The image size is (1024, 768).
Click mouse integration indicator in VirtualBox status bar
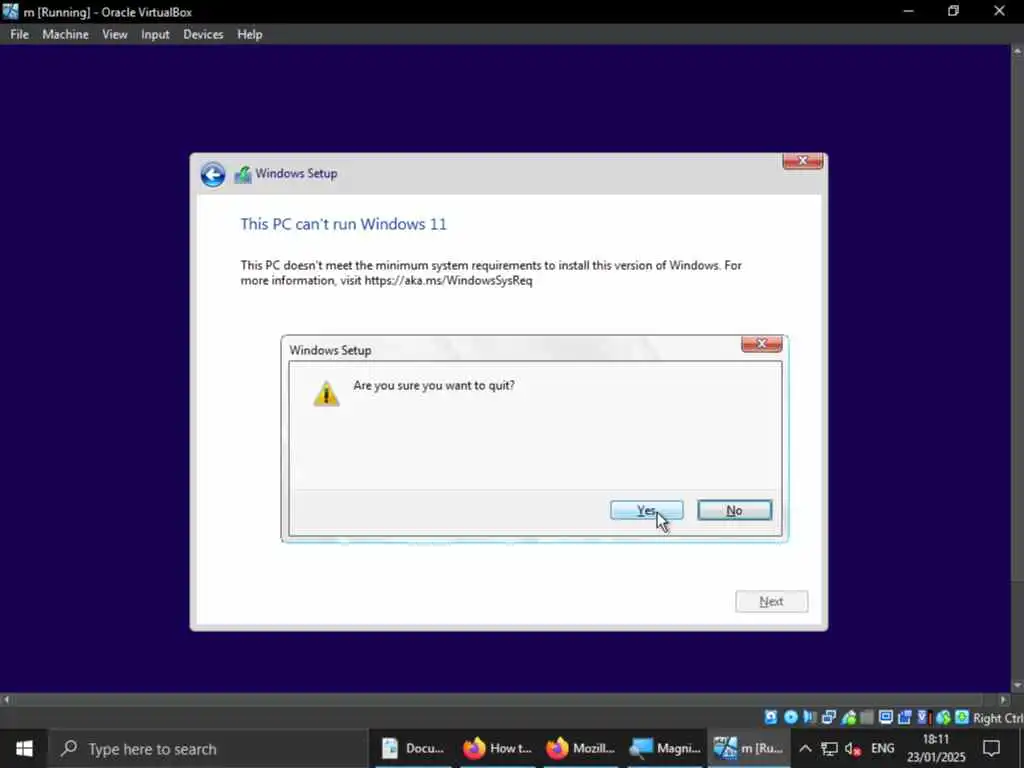click(943, 717)
